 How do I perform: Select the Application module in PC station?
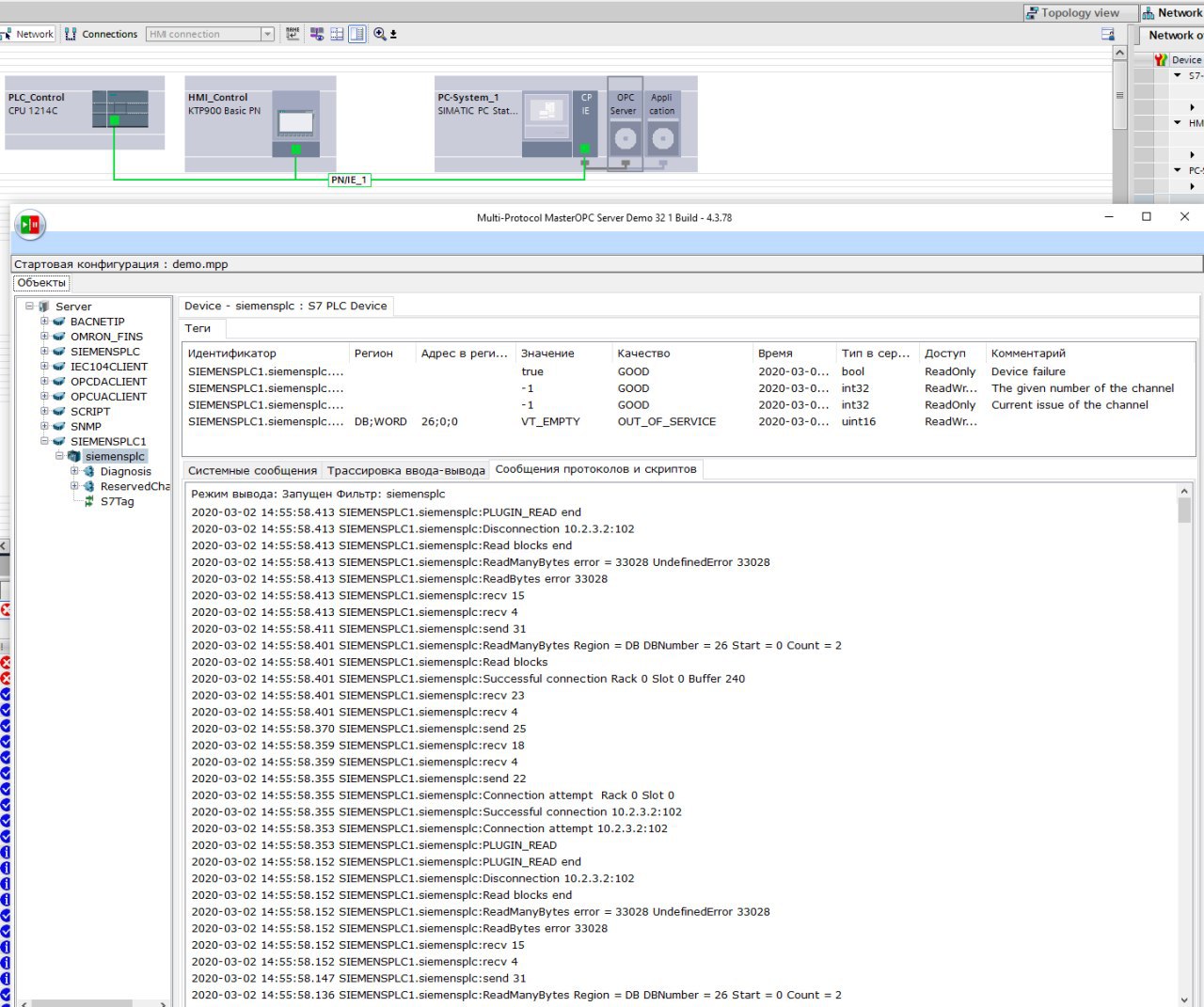coord(662,123)
